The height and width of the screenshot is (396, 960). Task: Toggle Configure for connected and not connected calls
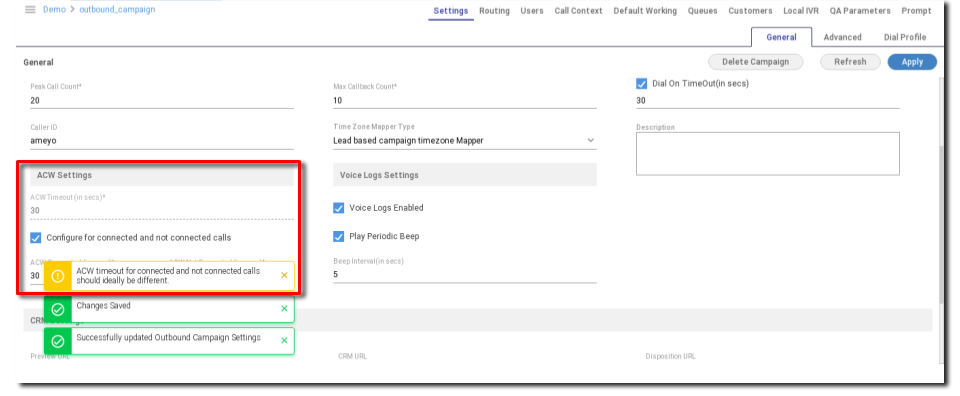[x=36, y=237]
